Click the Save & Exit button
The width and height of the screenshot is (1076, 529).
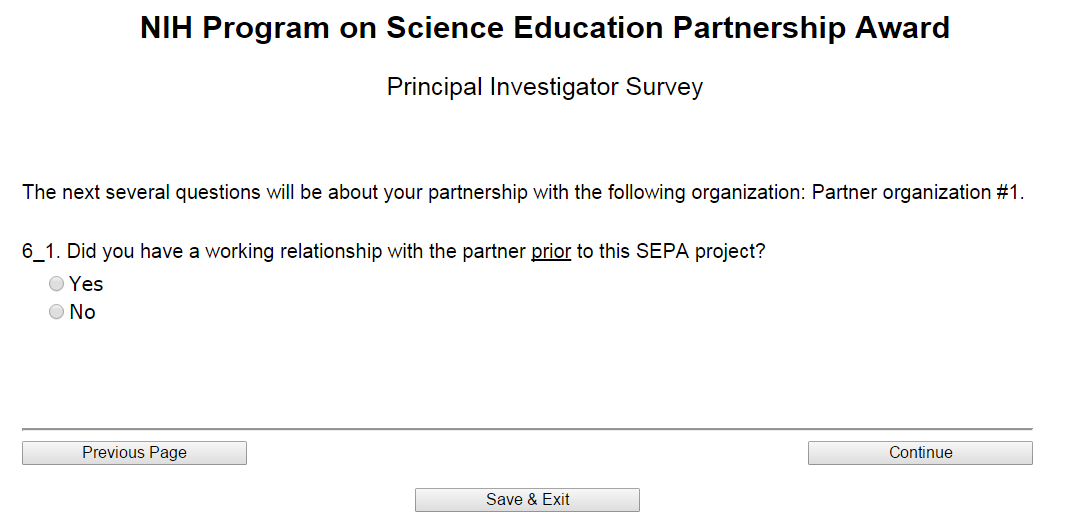[x=527, y=500]
